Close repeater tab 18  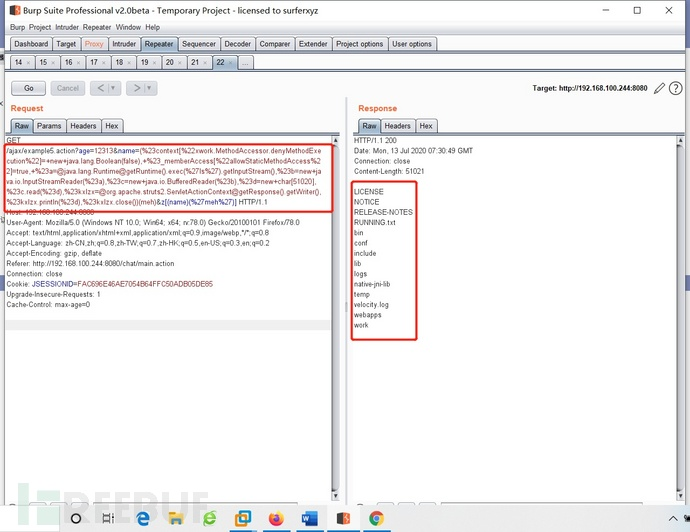tap(129, 62)
